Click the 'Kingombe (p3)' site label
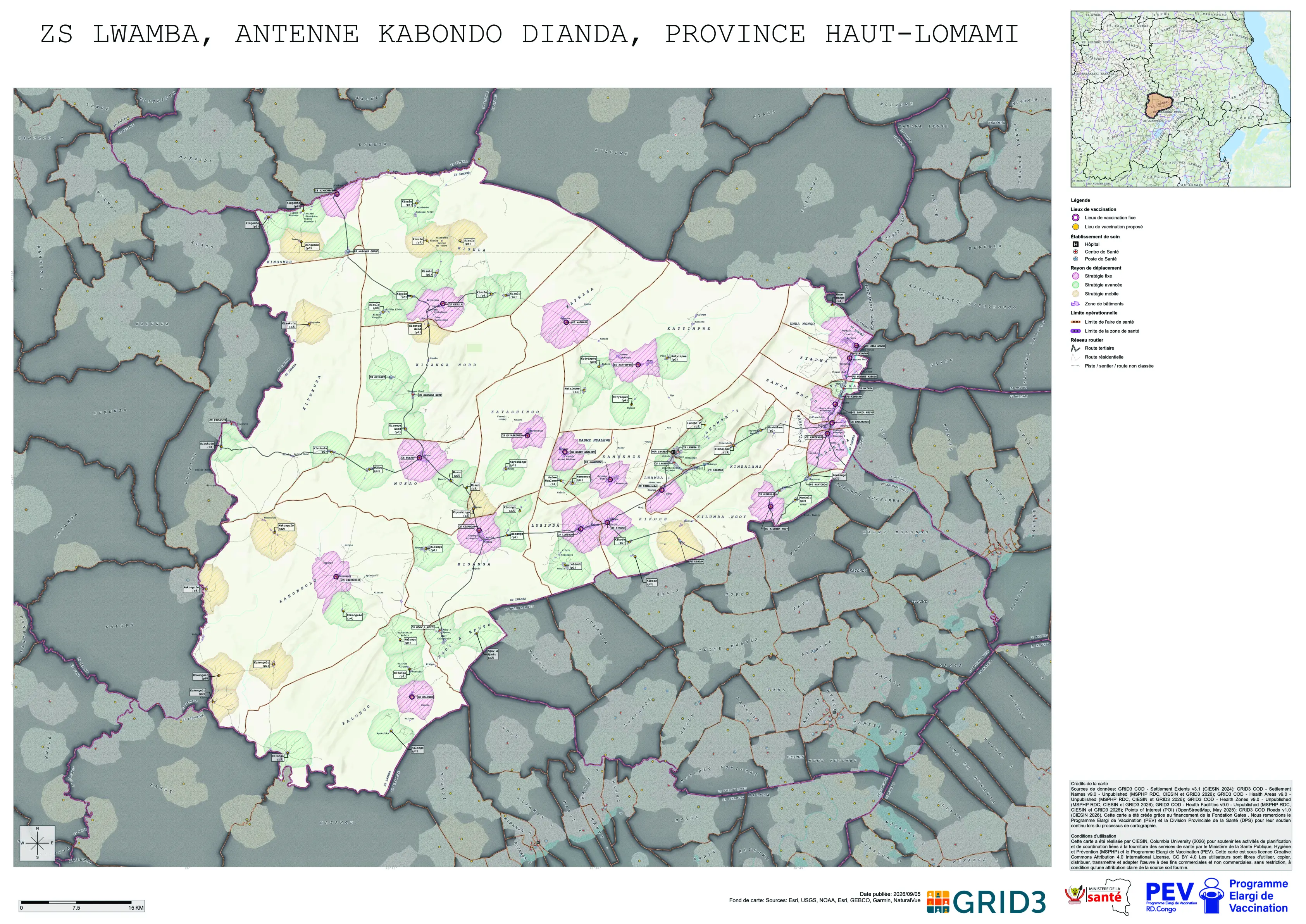Image resolution: width=1306 pixels, height=924 pixels. click(x=312, y=247)
